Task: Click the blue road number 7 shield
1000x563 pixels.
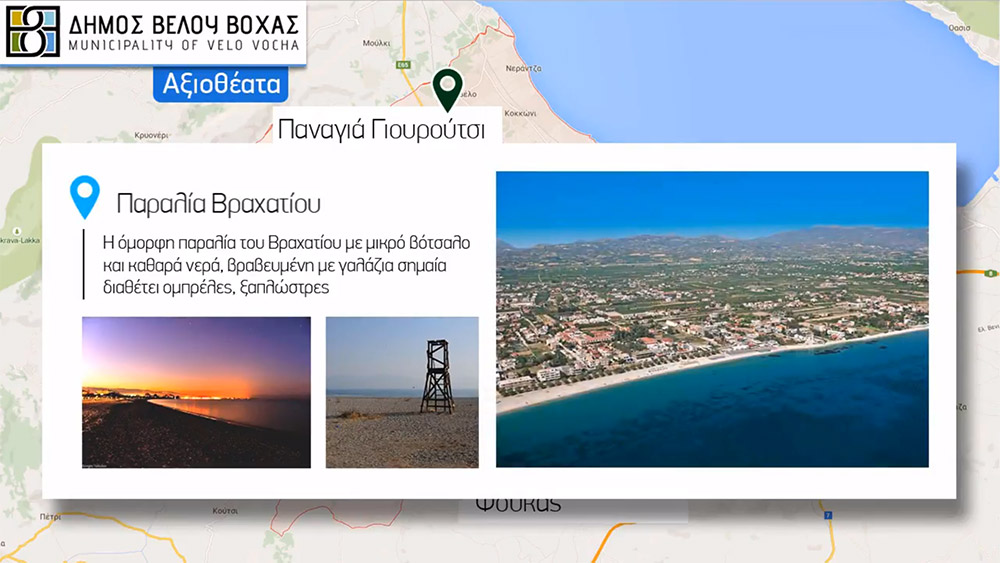Action: point(828,515)
